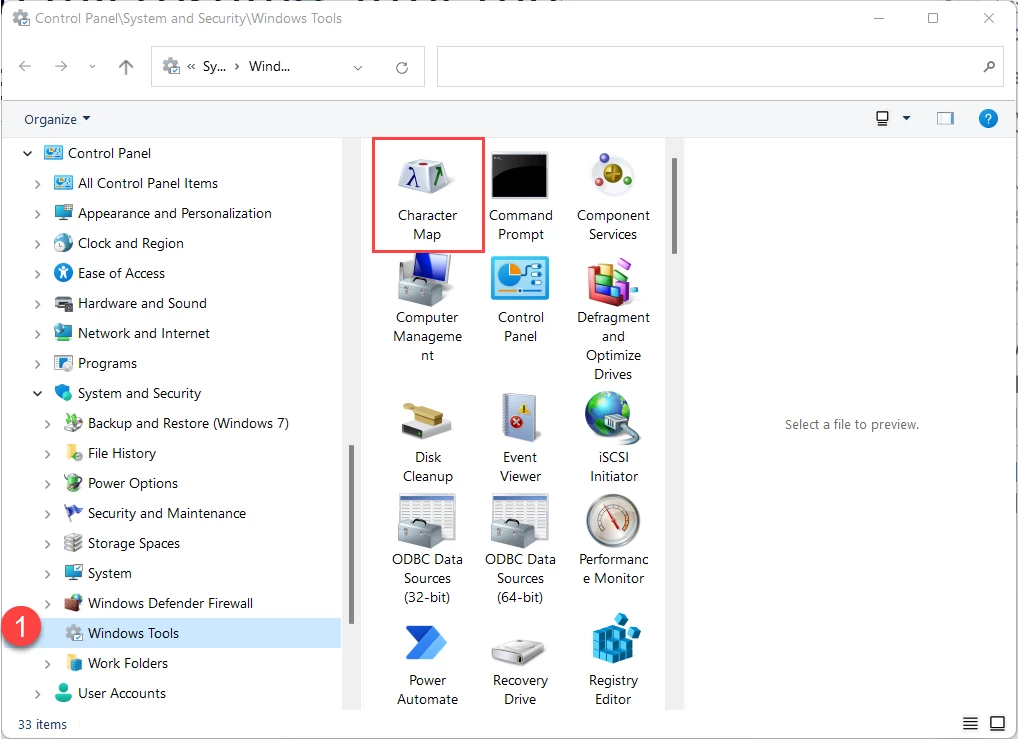
Task: Collapse System and Security node
Action: [38, 394]
